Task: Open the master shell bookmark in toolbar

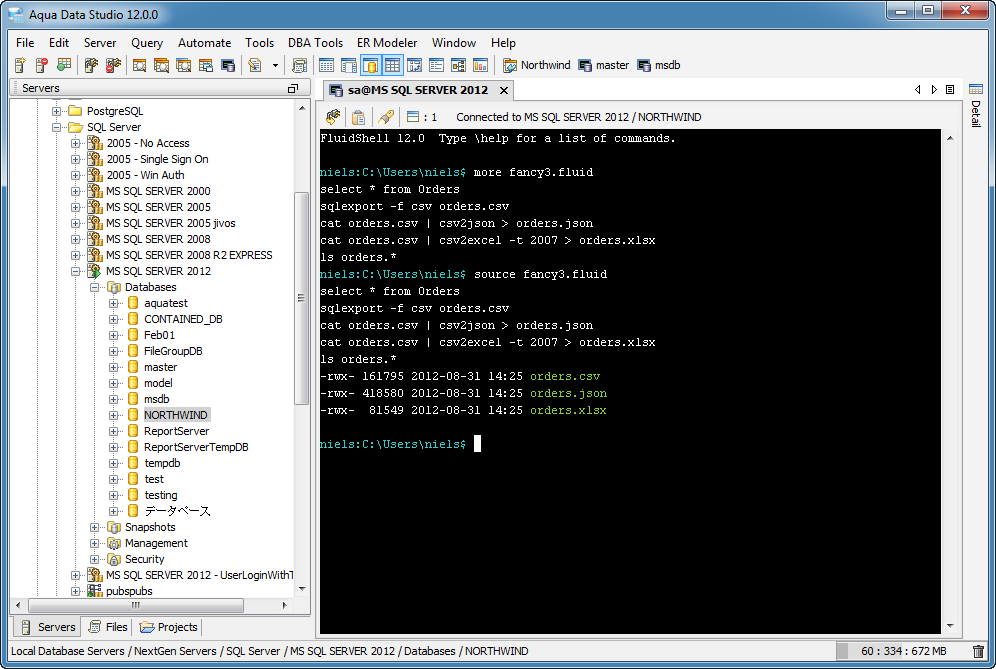Action: pos(603,65)
